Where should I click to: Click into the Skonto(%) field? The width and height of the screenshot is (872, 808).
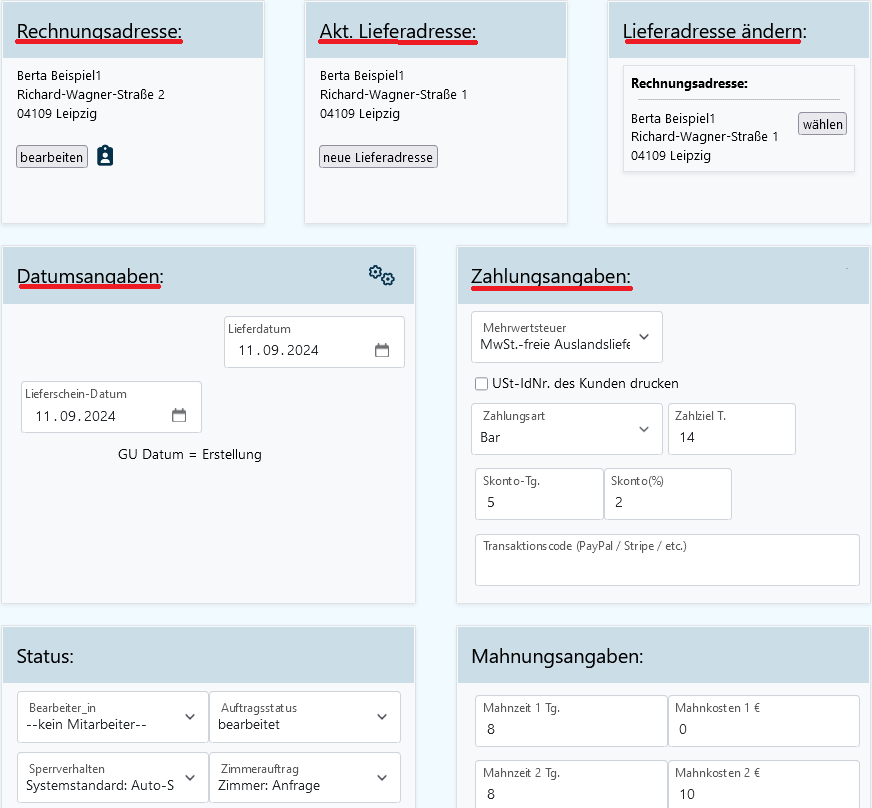tap(667, 502)
